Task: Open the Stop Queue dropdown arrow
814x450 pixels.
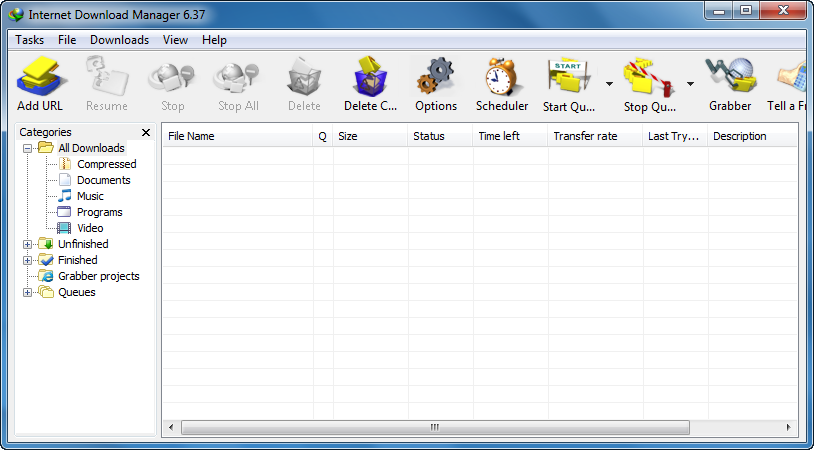Action: click(690, 84)
